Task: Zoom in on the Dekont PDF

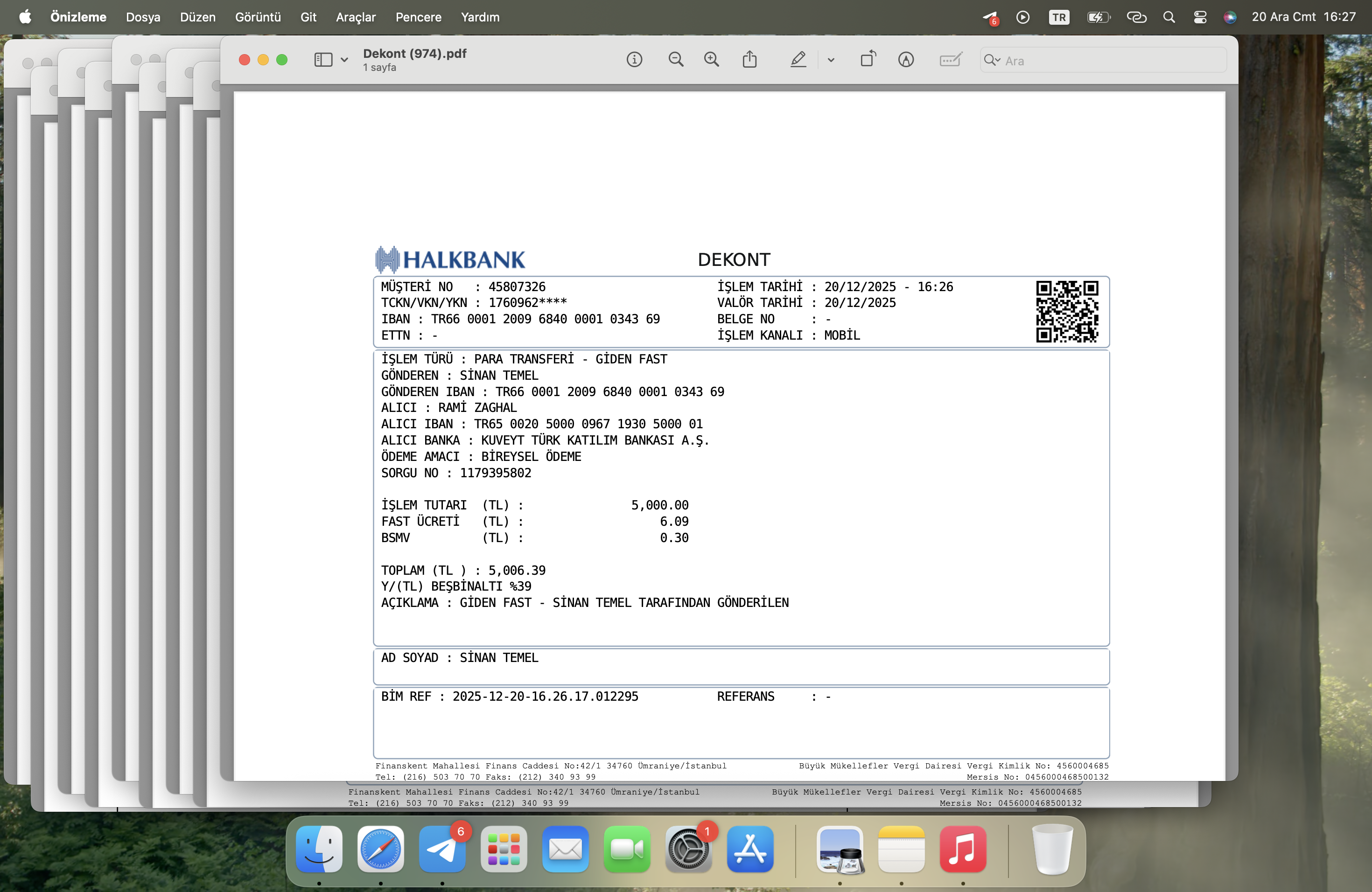Action: coord(711,59)
